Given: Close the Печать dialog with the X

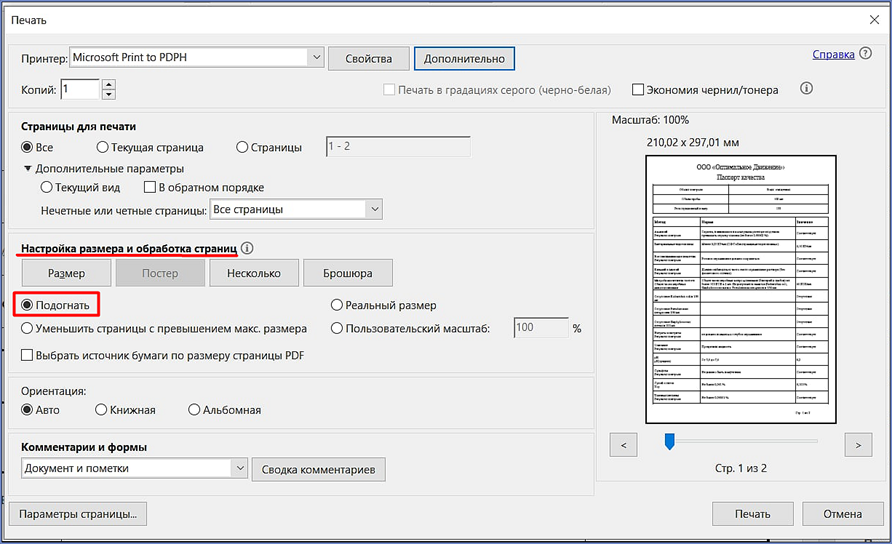Looking at the screenshot, I should pyautogui.click(x=874, y=20).
